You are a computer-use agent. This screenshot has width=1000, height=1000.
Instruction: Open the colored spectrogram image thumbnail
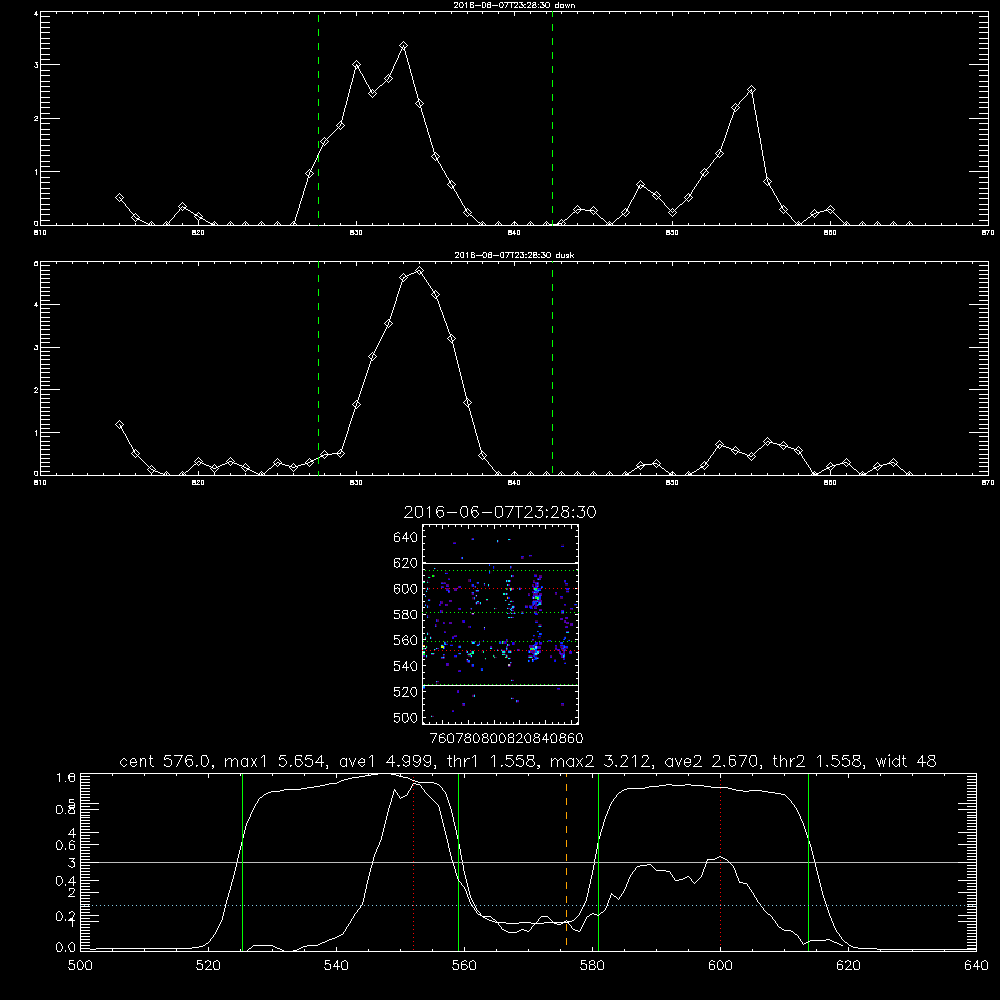pyautogui.click(x=500, y=624)
